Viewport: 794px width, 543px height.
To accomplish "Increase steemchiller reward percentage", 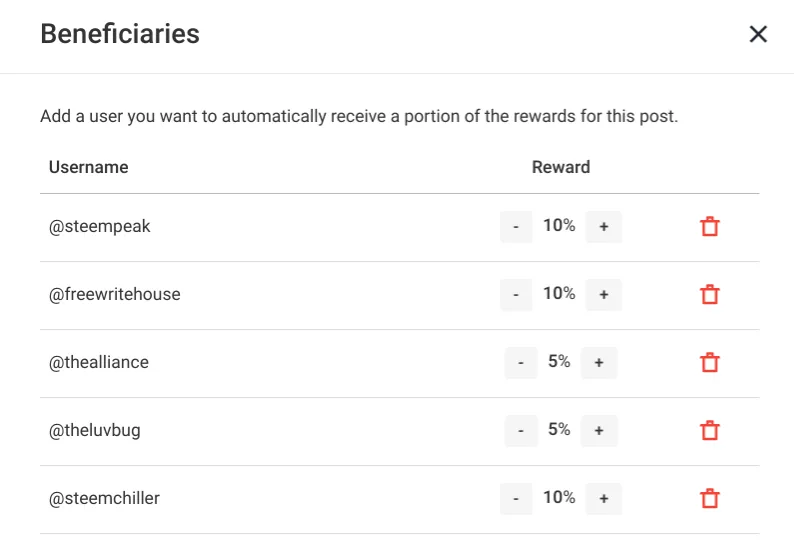I will pos(604,498).
